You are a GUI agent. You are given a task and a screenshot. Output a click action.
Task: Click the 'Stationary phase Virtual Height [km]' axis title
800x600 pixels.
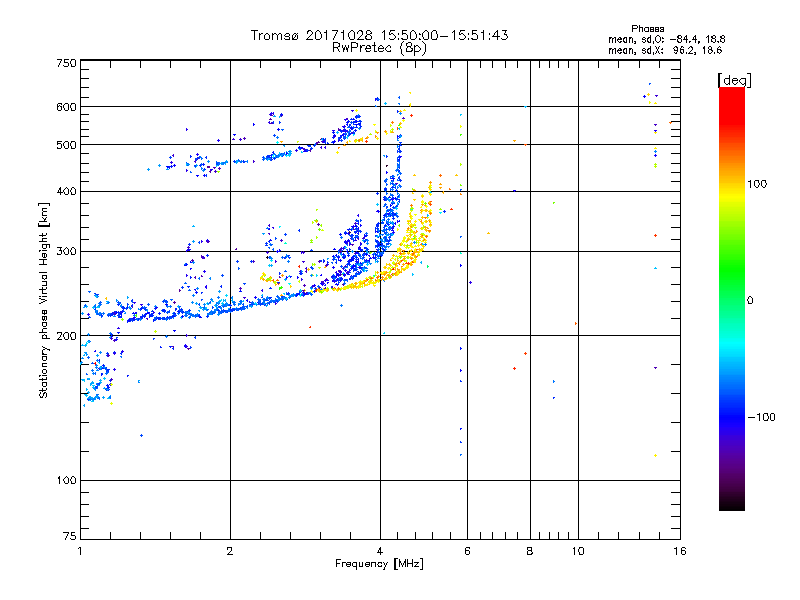[43, 301]
